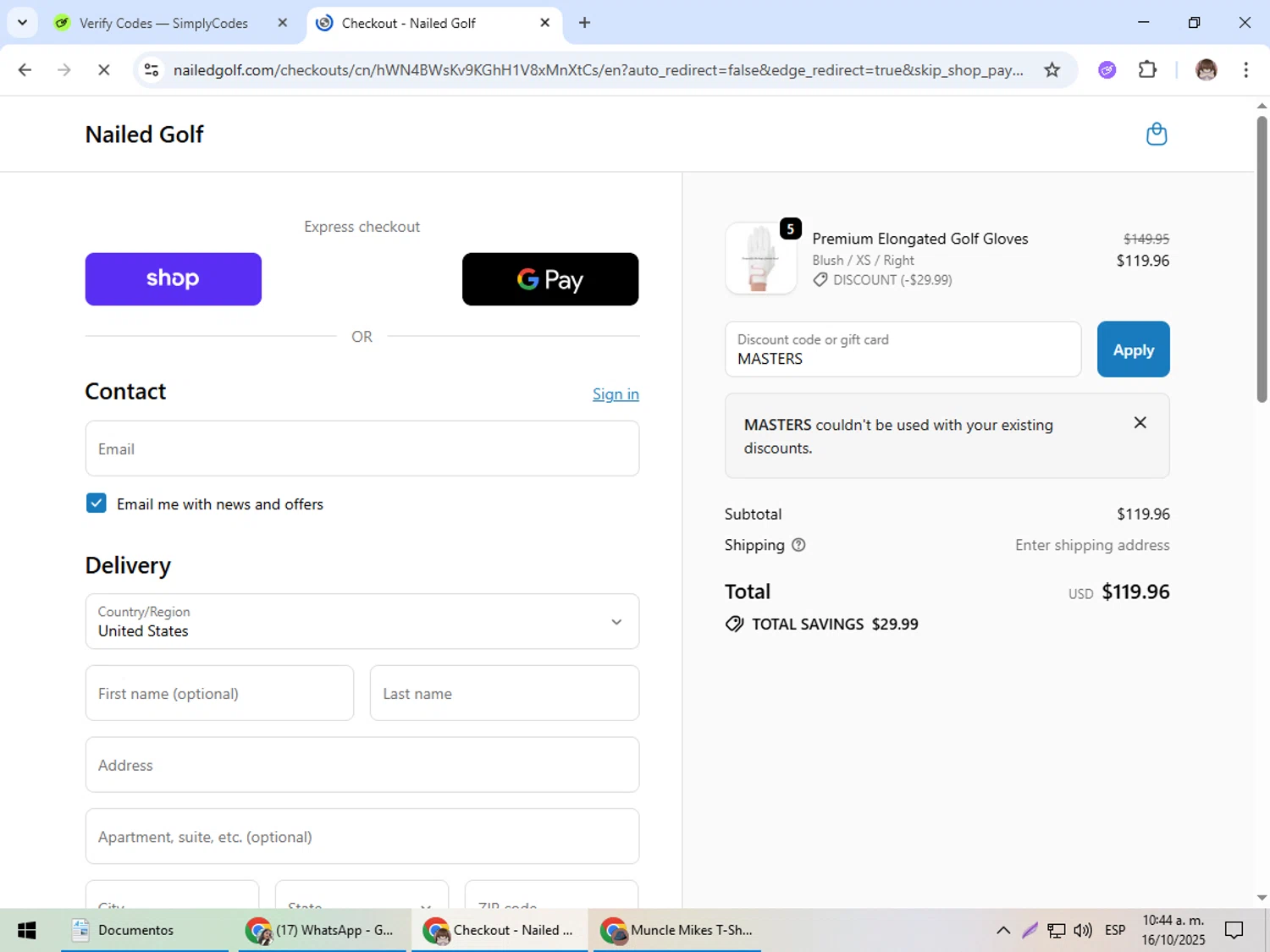The height and width of the screenshot is (952, 1270).
Task: Stop loading the page
Action: (103, 70)
